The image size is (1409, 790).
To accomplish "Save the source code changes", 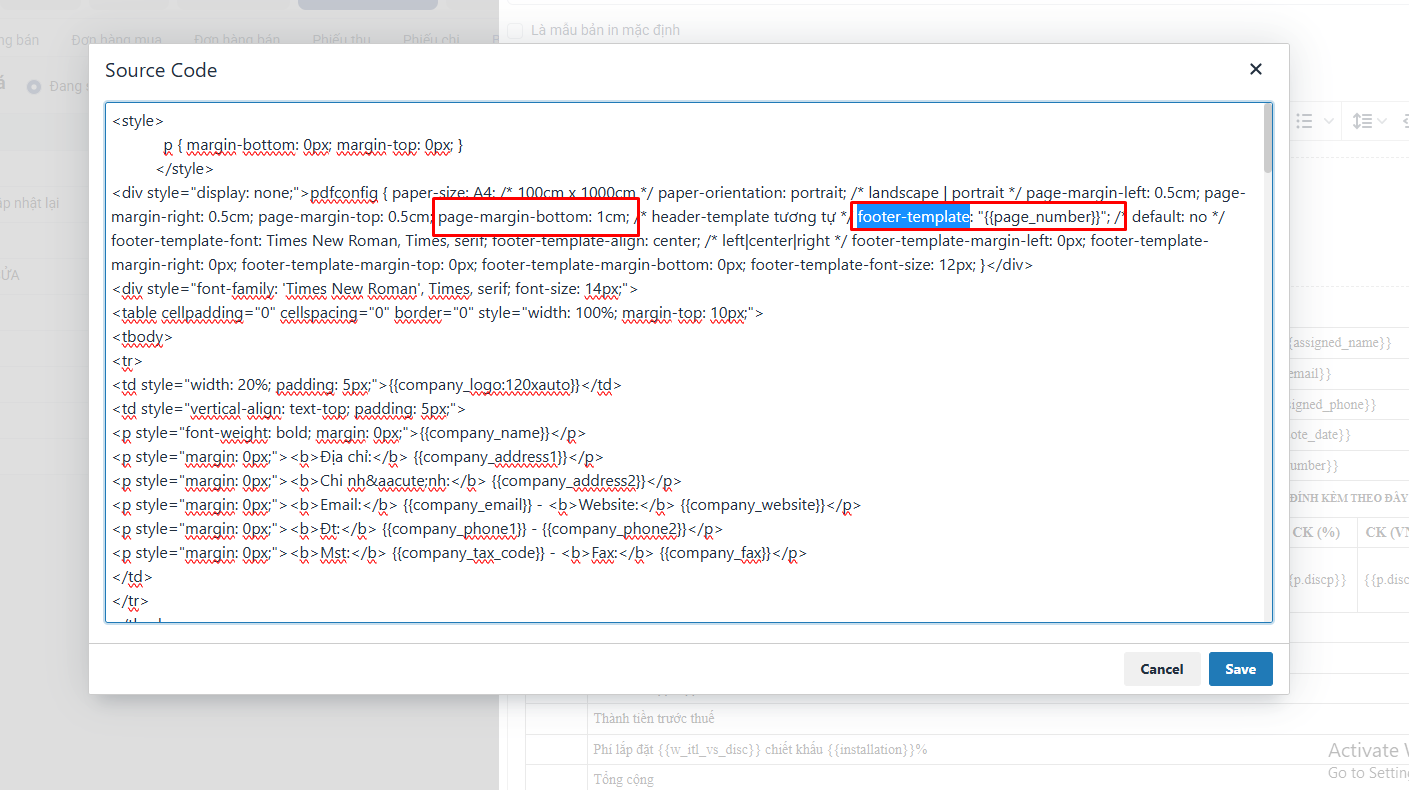I will tap(1240, 669).
